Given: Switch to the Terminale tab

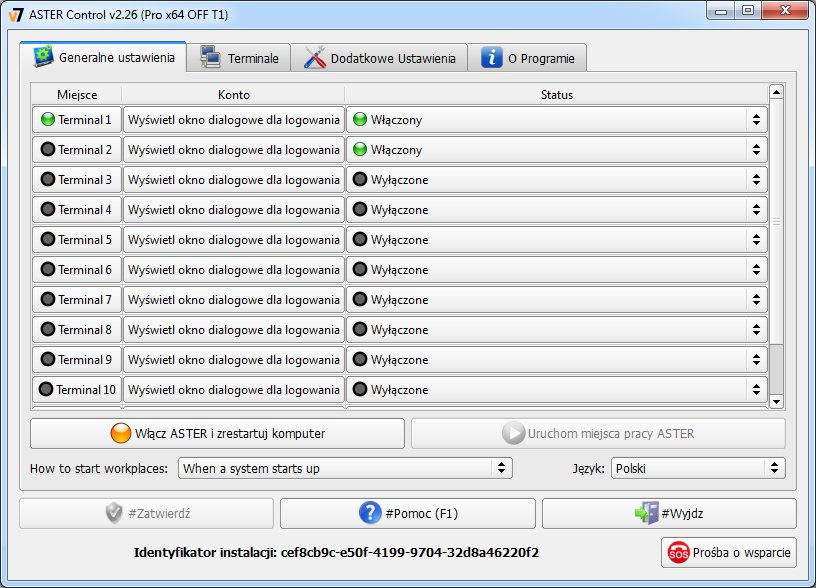Looking at the screenshot, I should point(238,58).
